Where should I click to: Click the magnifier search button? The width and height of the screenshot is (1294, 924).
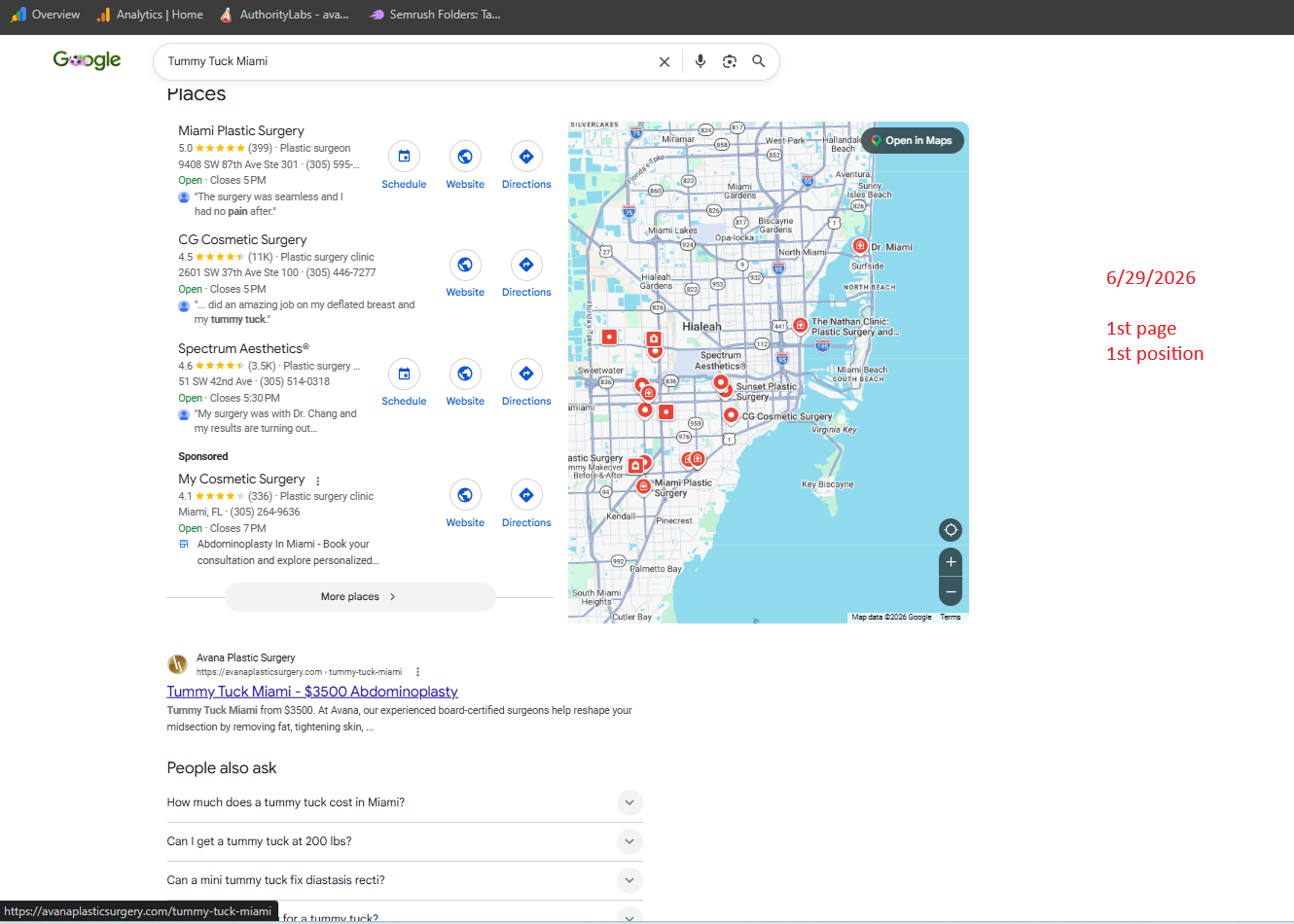click(x=759, y=61)
